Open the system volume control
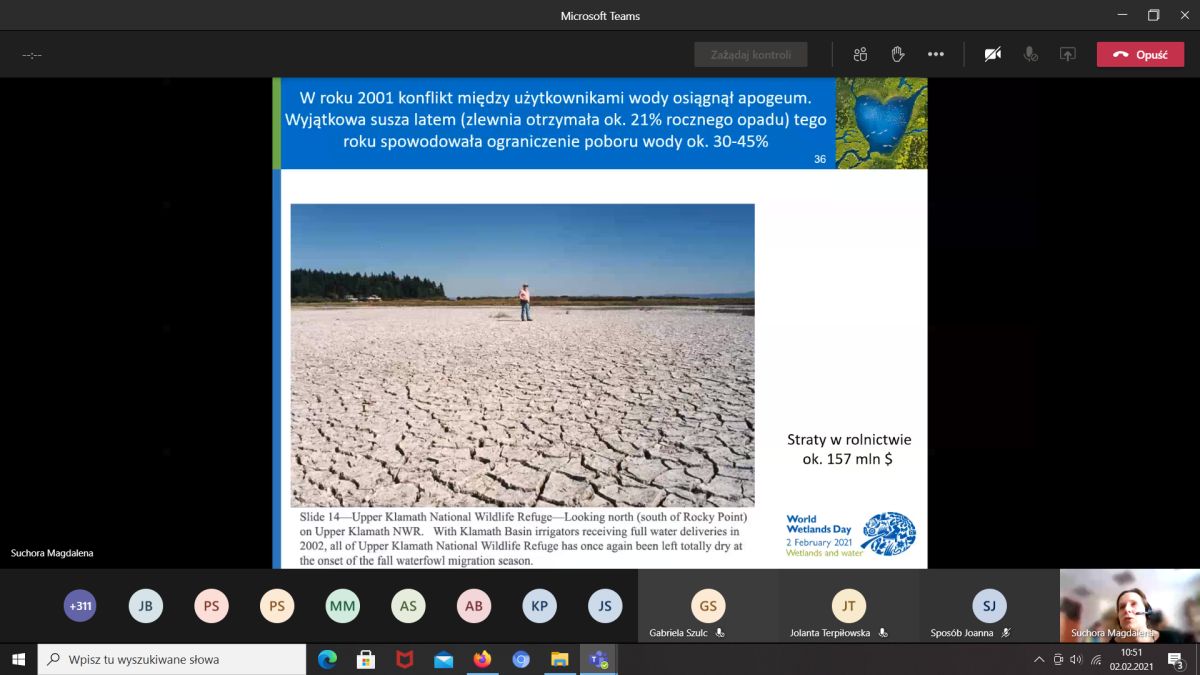This screenshot has height=675, width=1200. click(1076, 660)
